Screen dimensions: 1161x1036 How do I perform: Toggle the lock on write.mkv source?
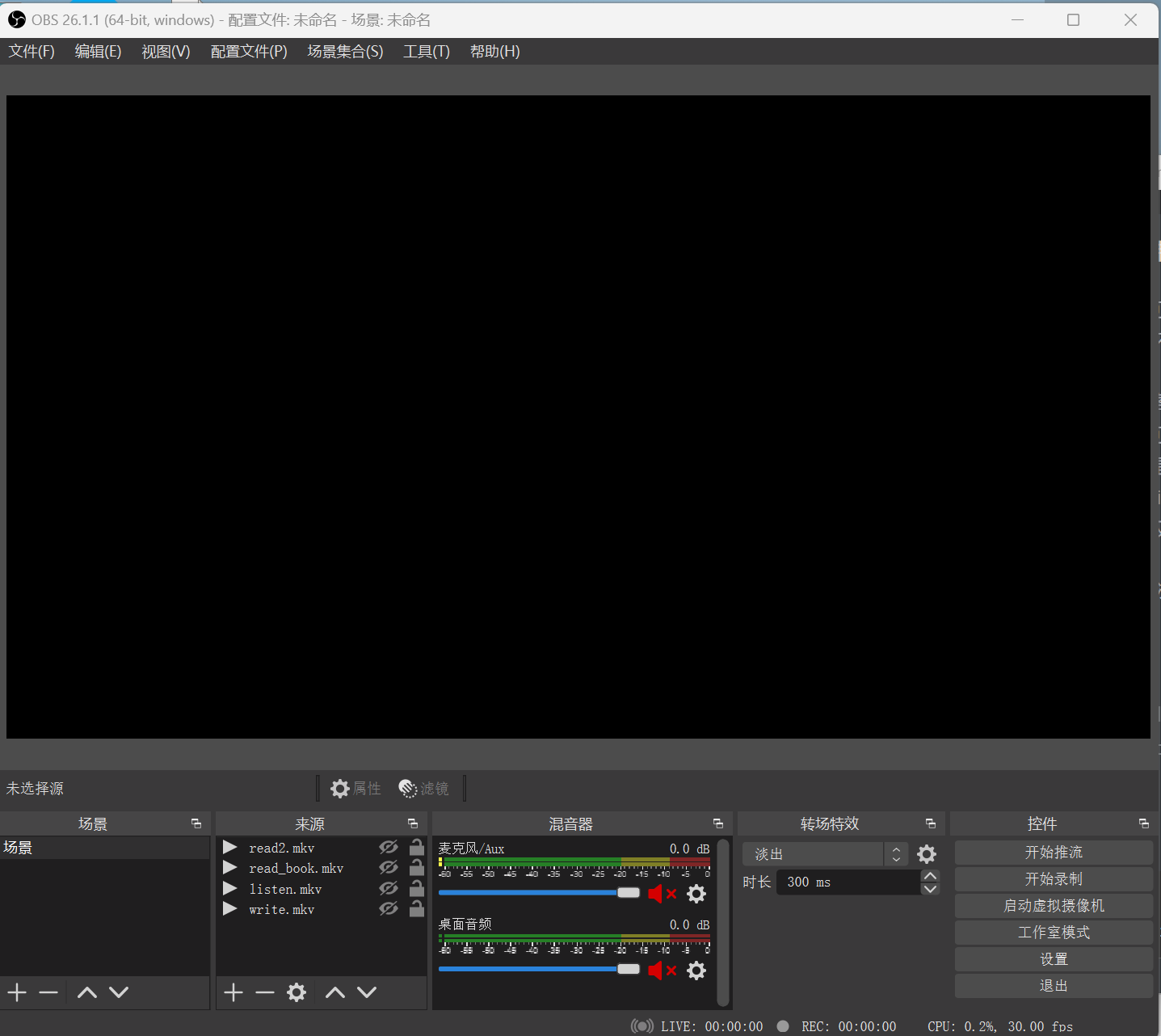coord(417,908)
